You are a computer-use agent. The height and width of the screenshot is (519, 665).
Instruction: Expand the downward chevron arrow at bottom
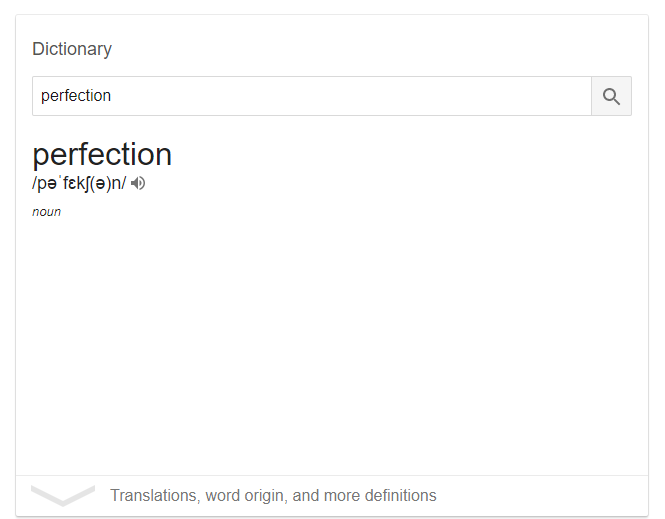click(x=63, y=496)
